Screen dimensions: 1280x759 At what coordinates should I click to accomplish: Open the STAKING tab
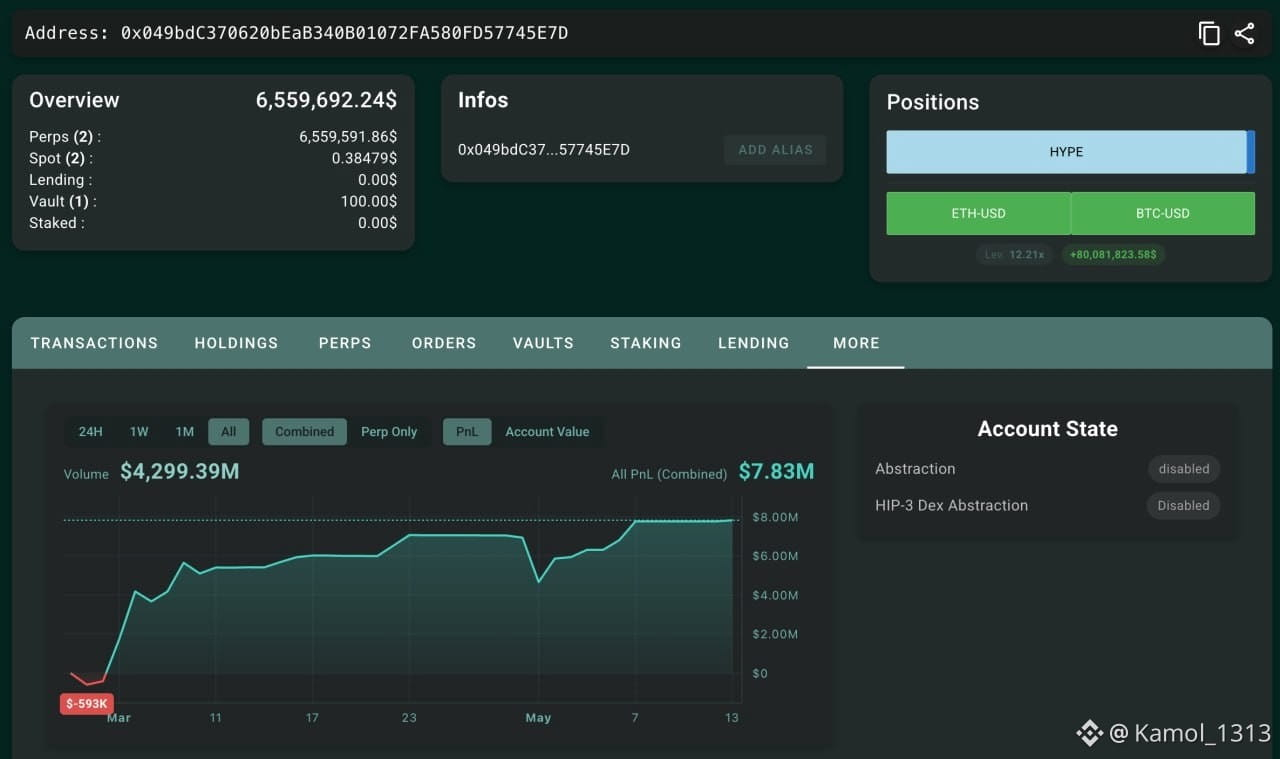point(646,343)
